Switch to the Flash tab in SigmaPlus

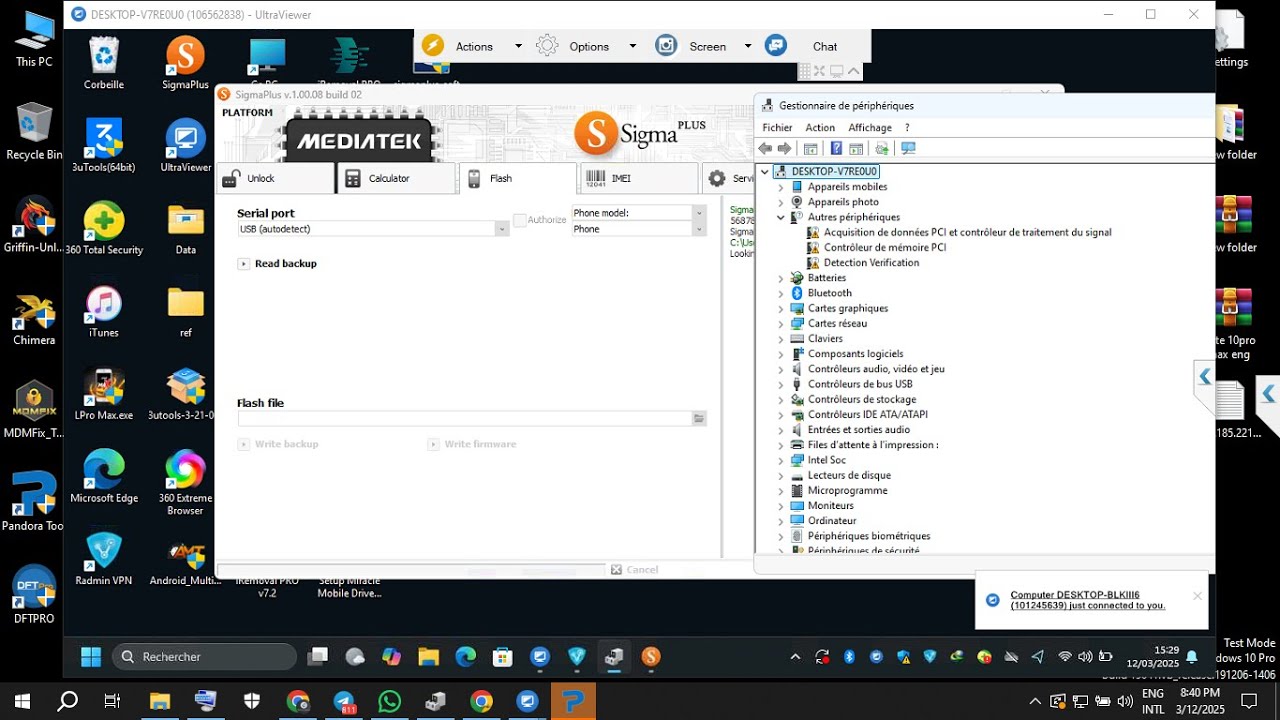tap(518, 178)
